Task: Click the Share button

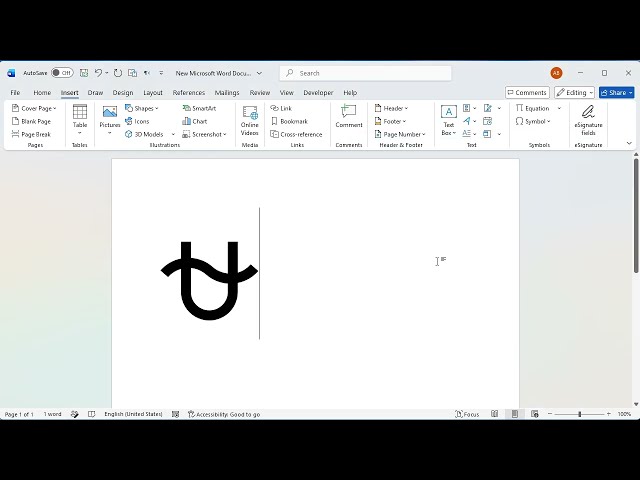Action: click(617, 93)
